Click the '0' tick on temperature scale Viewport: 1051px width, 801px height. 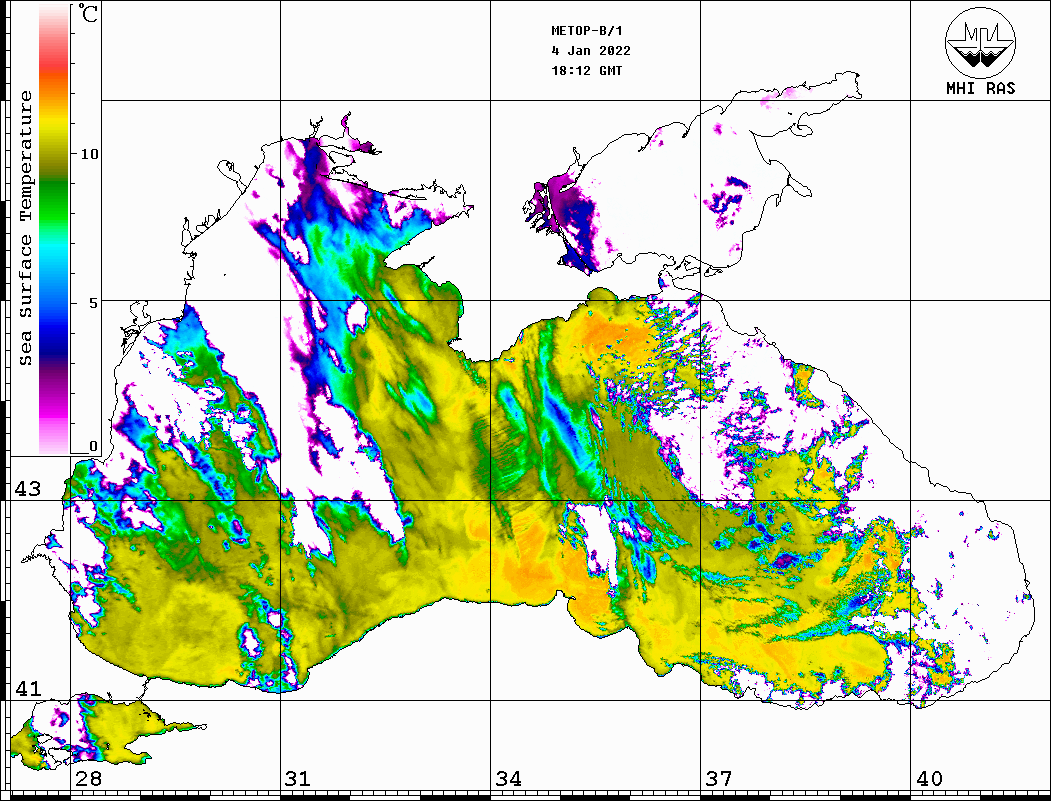tap(93, 446)
